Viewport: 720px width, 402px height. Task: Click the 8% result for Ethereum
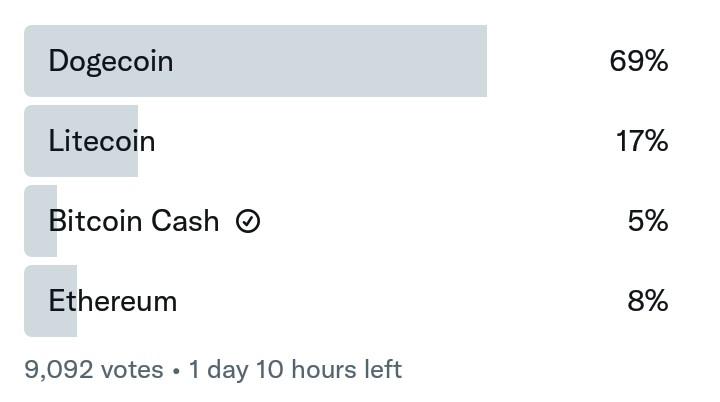(x=648, y=301)
